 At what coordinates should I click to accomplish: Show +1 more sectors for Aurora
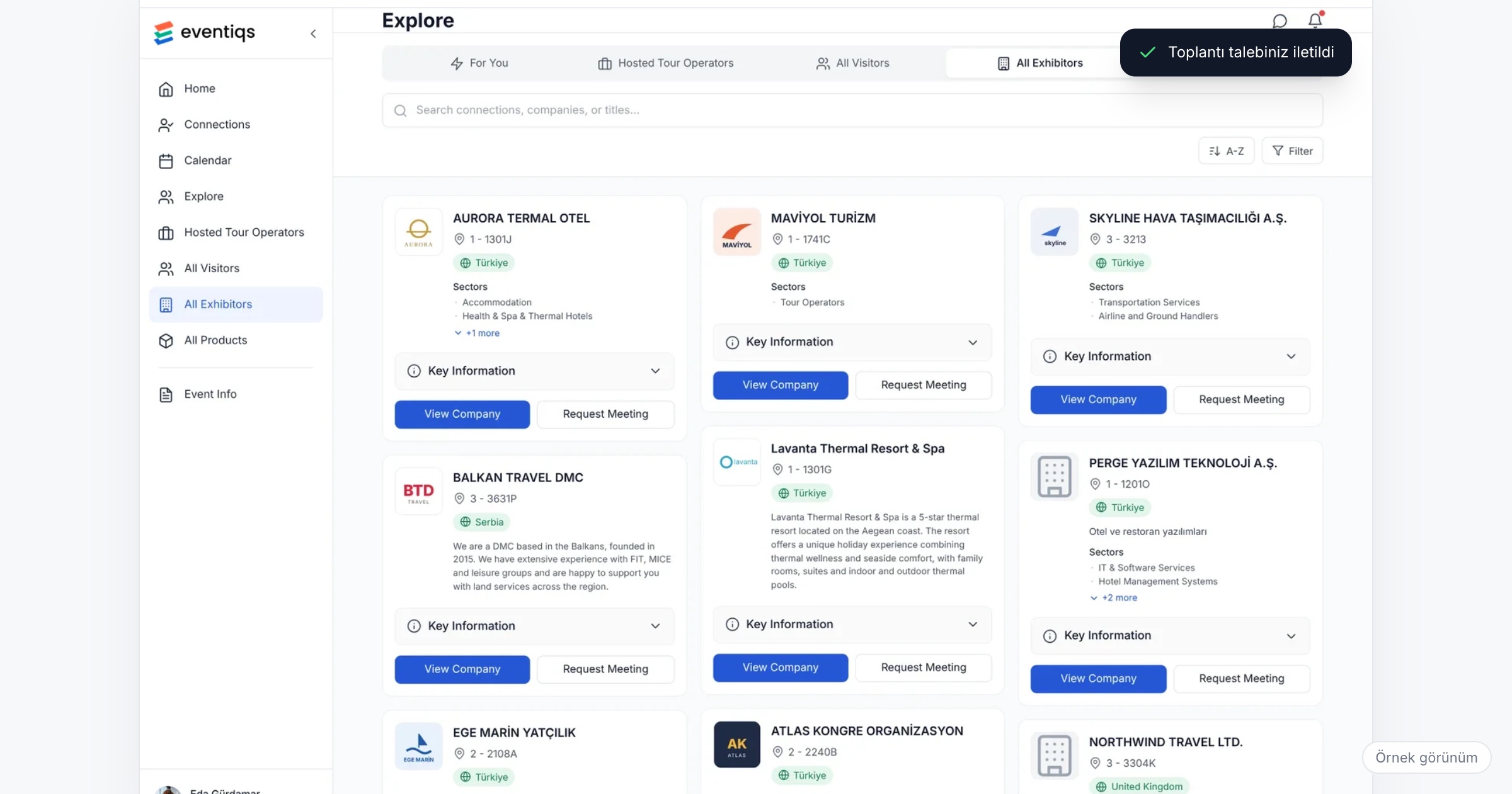pos(477,333)
